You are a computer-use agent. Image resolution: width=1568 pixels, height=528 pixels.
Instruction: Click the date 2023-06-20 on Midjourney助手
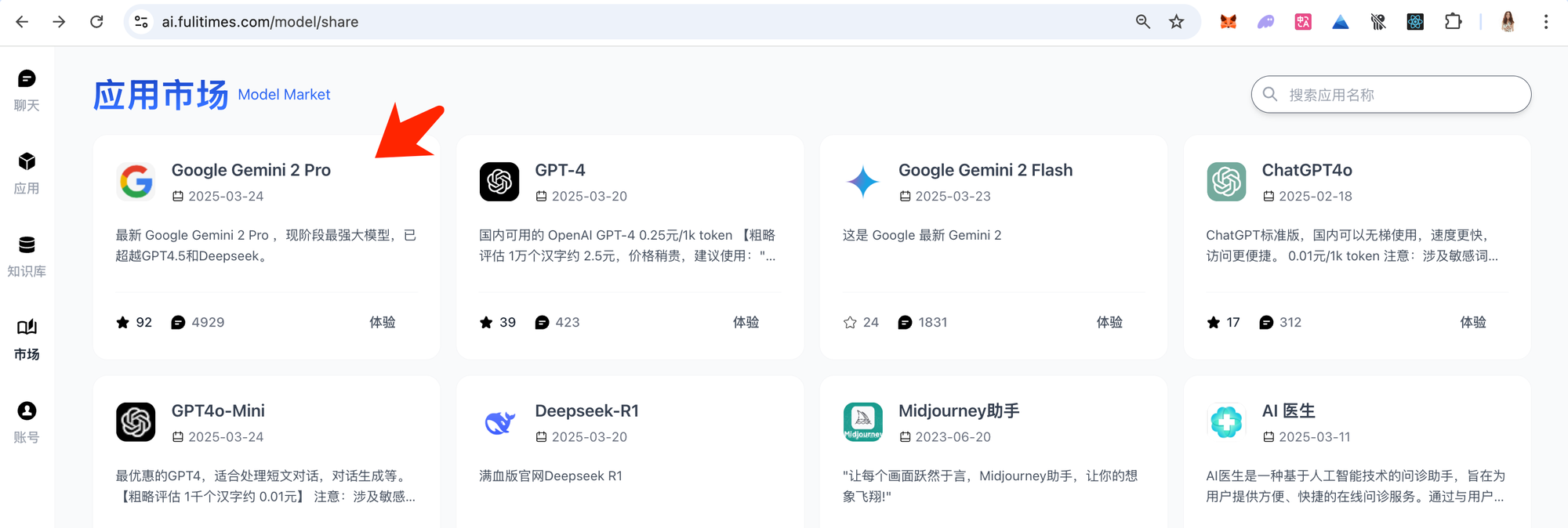tap(953, 437)
